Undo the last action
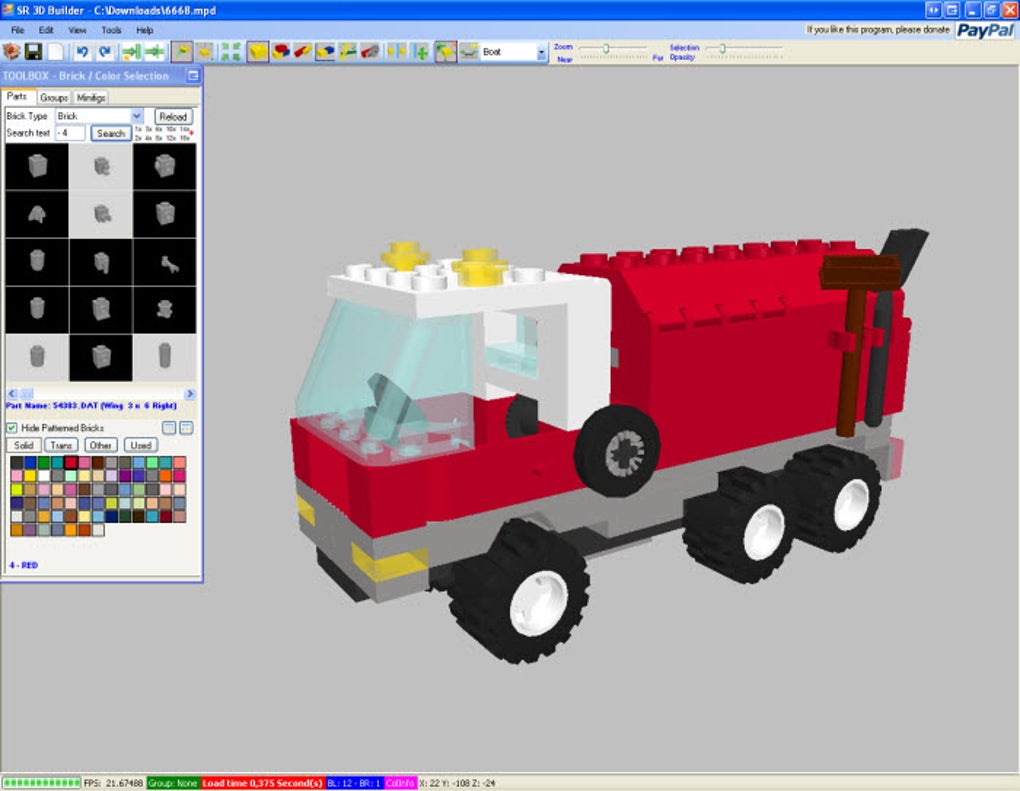Screen dimensions: 1020x791 tap(82, 52)
